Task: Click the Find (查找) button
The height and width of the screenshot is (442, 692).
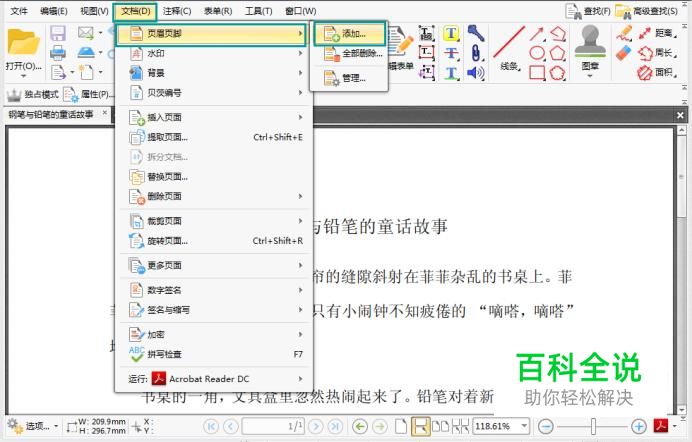Action: click(x=589, y=11)
